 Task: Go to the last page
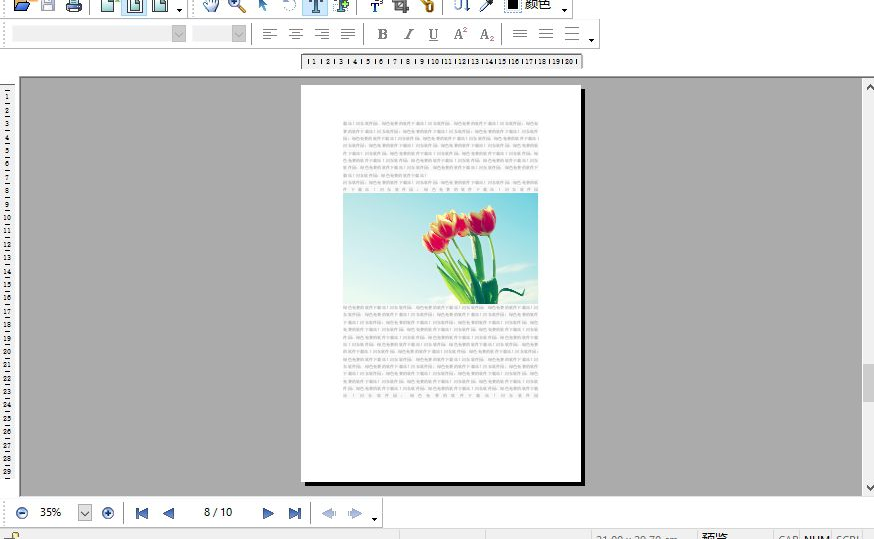click(x=295, y=513)
